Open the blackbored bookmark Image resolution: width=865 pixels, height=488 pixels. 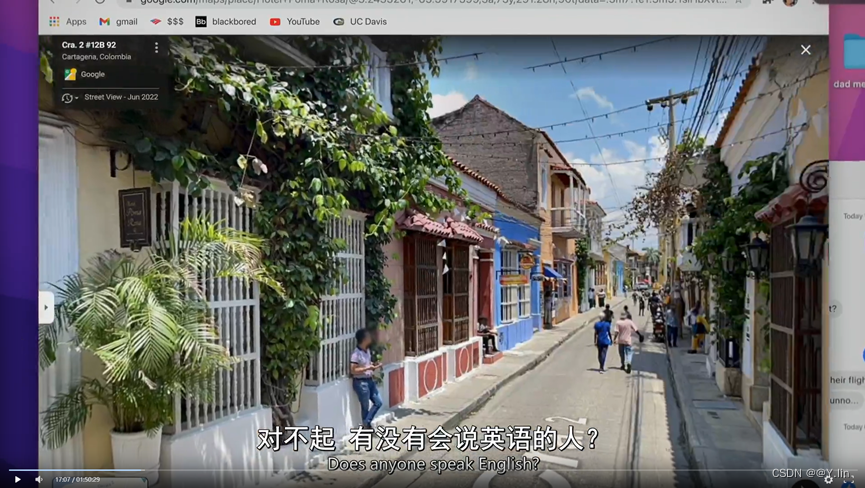(226, 22)
